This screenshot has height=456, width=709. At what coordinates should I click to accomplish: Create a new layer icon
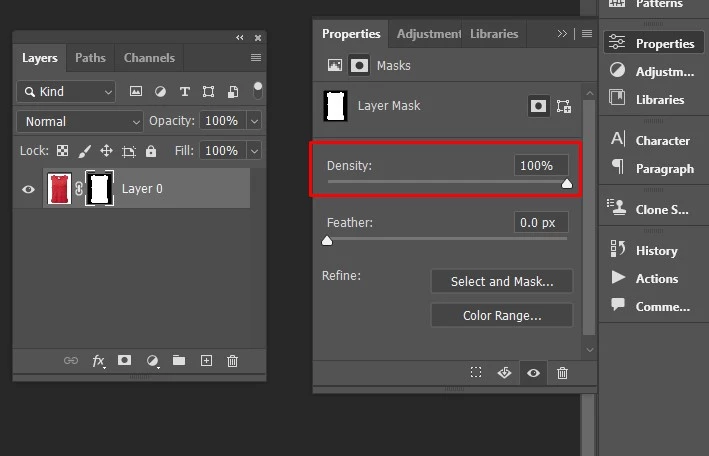206,361
